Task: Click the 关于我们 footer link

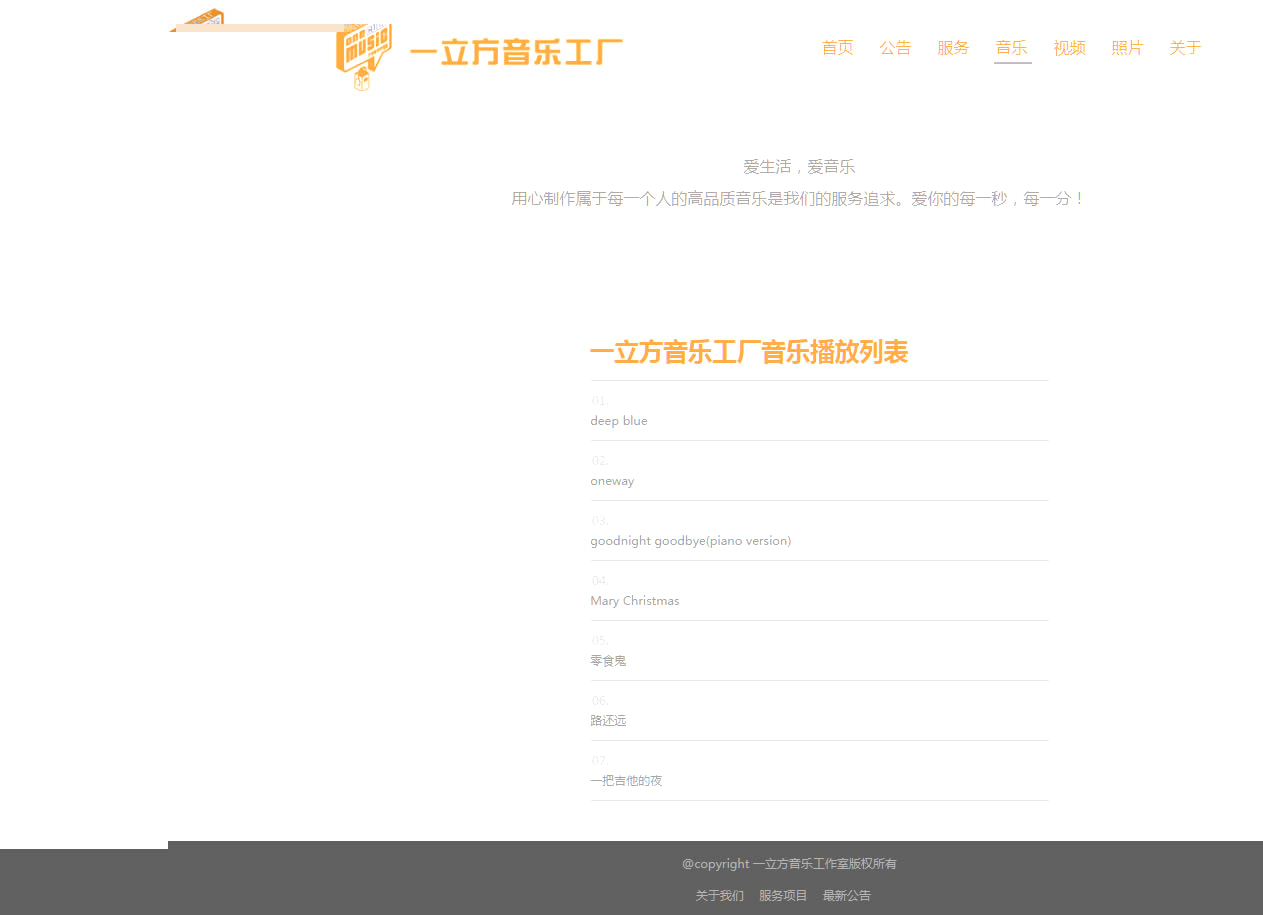Action: coord(719,896)
